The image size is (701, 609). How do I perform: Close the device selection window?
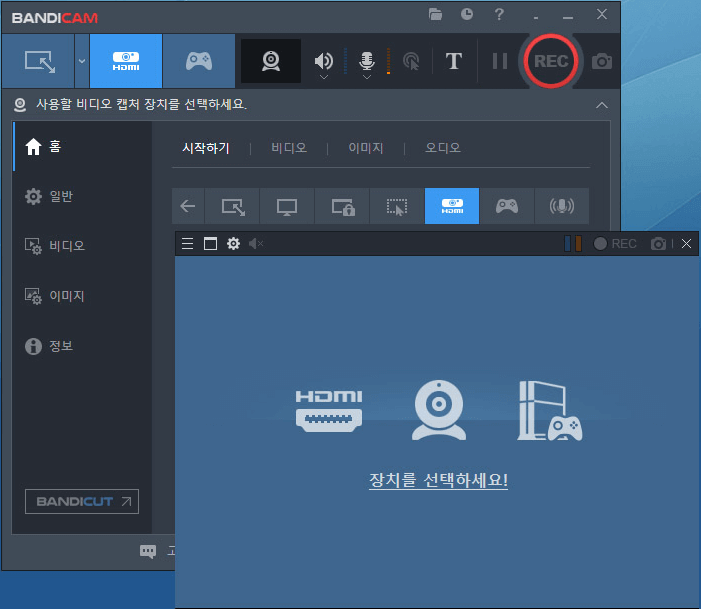(687, 244)
